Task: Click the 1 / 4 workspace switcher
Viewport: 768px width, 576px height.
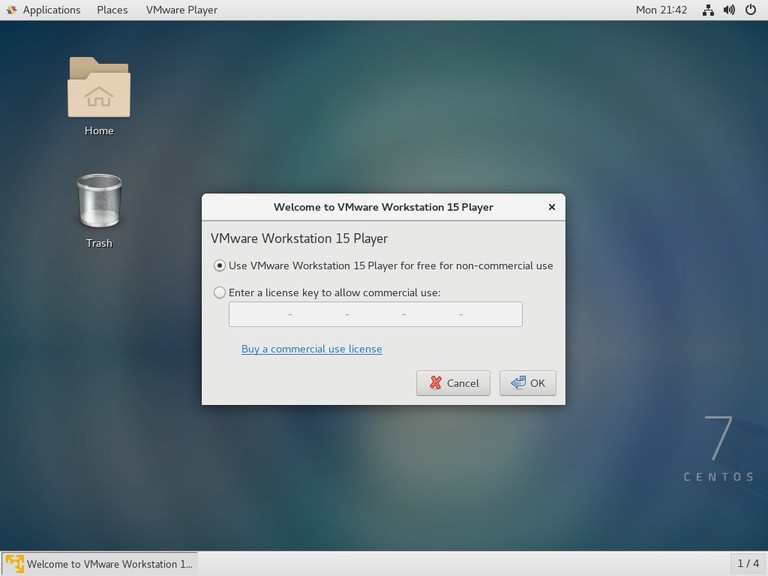Action: [747, 564]
